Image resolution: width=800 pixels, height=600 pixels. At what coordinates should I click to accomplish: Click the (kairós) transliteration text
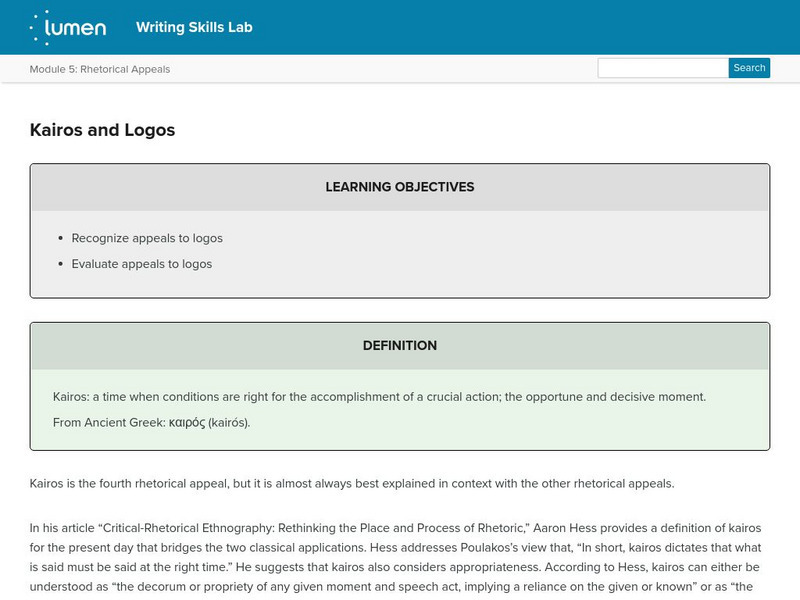coord(229,422)
